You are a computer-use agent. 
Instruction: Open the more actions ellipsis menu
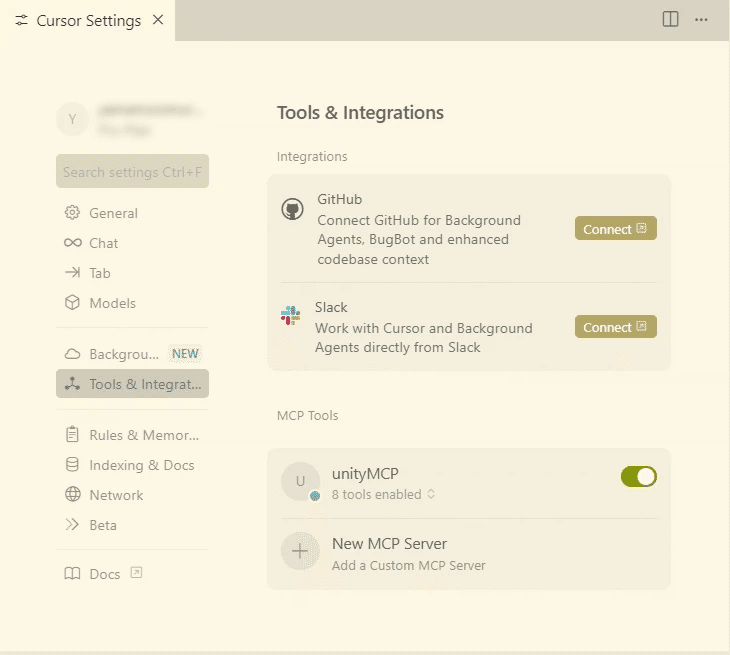coord(701,20)
